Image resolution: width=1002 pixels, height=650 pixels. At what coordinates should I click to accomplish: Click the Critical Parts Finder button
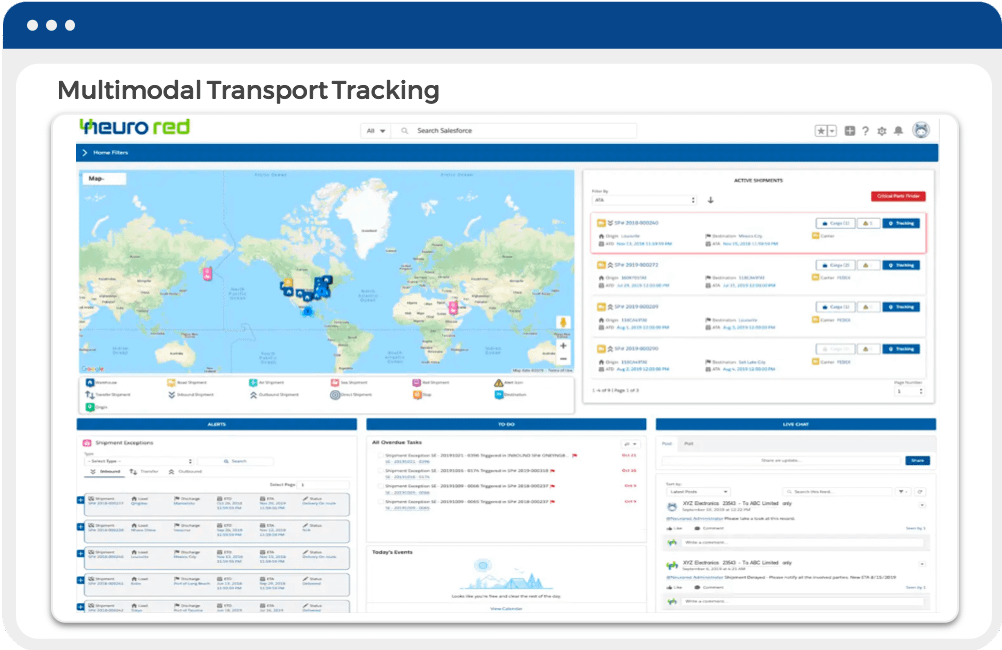pyautogui.click(x=898, y=196)
